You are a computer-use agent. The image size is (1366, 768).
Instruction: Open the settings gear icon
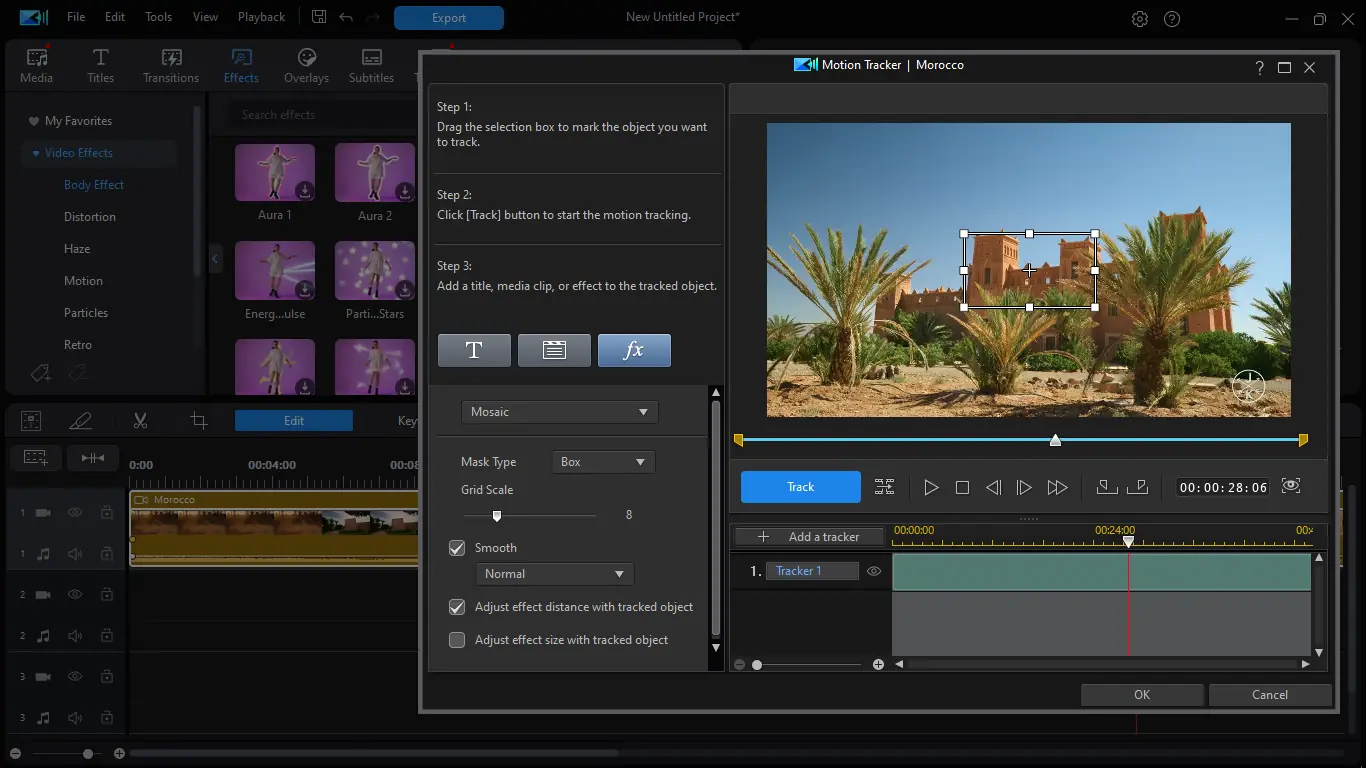click(x=1139, y=19)
